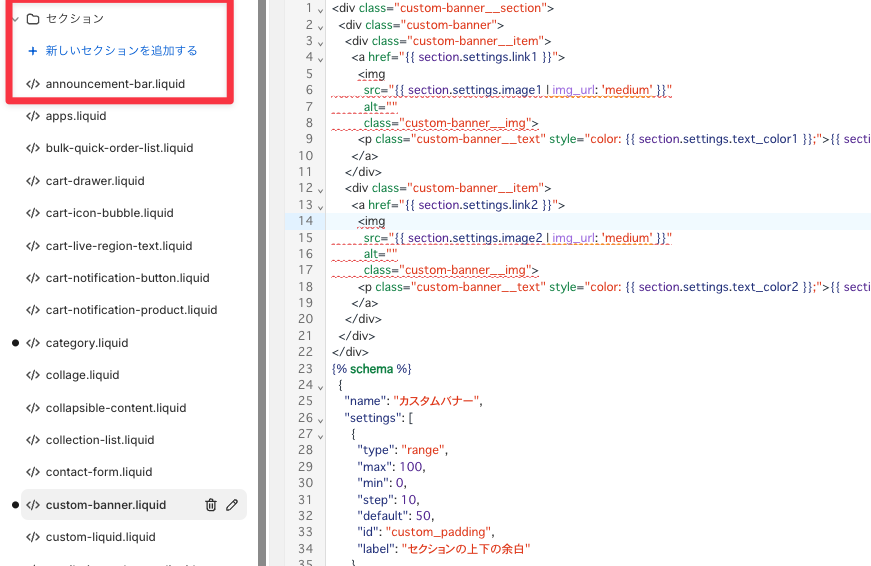
Task: Click unsaved dot beside custom-banner.liquid
Action: tap(16, 505)
